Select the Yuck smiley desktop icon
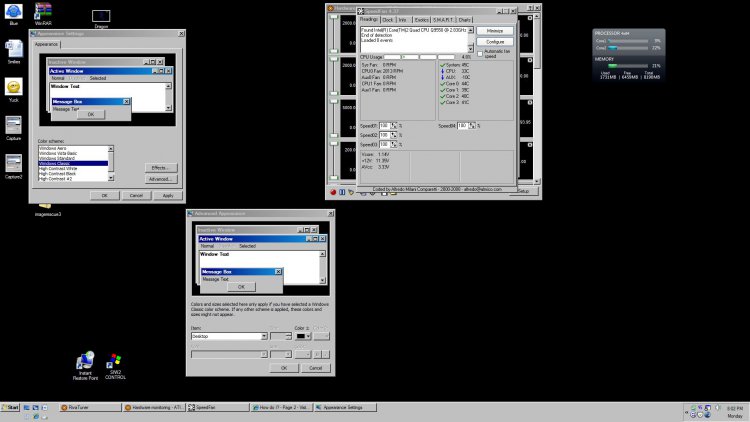 (13, 90)
